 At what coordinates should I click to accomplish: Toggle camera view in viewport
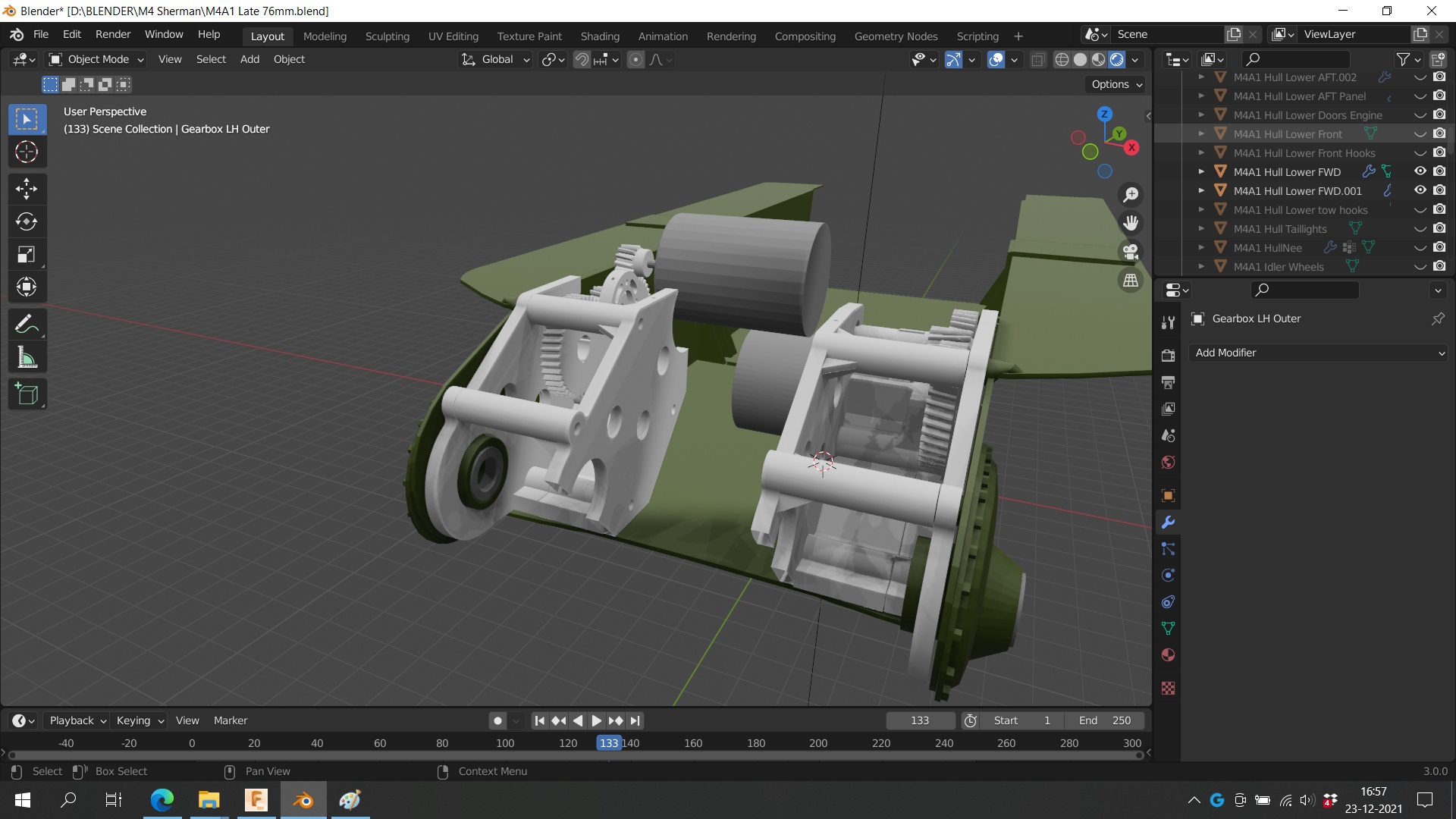pyautogui.click(x=1131, y=252)
